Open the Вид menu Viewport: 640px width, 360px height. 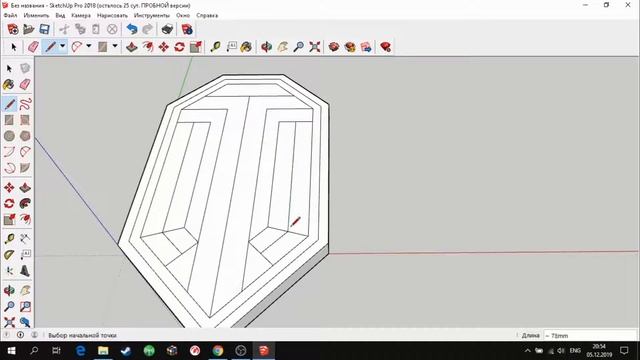pos(60,15)
